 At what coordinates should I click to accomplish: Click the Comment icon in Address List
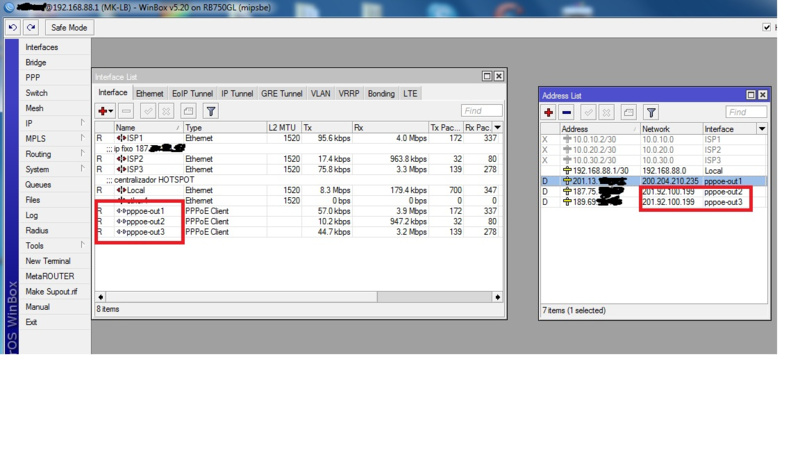[x=629, y=112]
